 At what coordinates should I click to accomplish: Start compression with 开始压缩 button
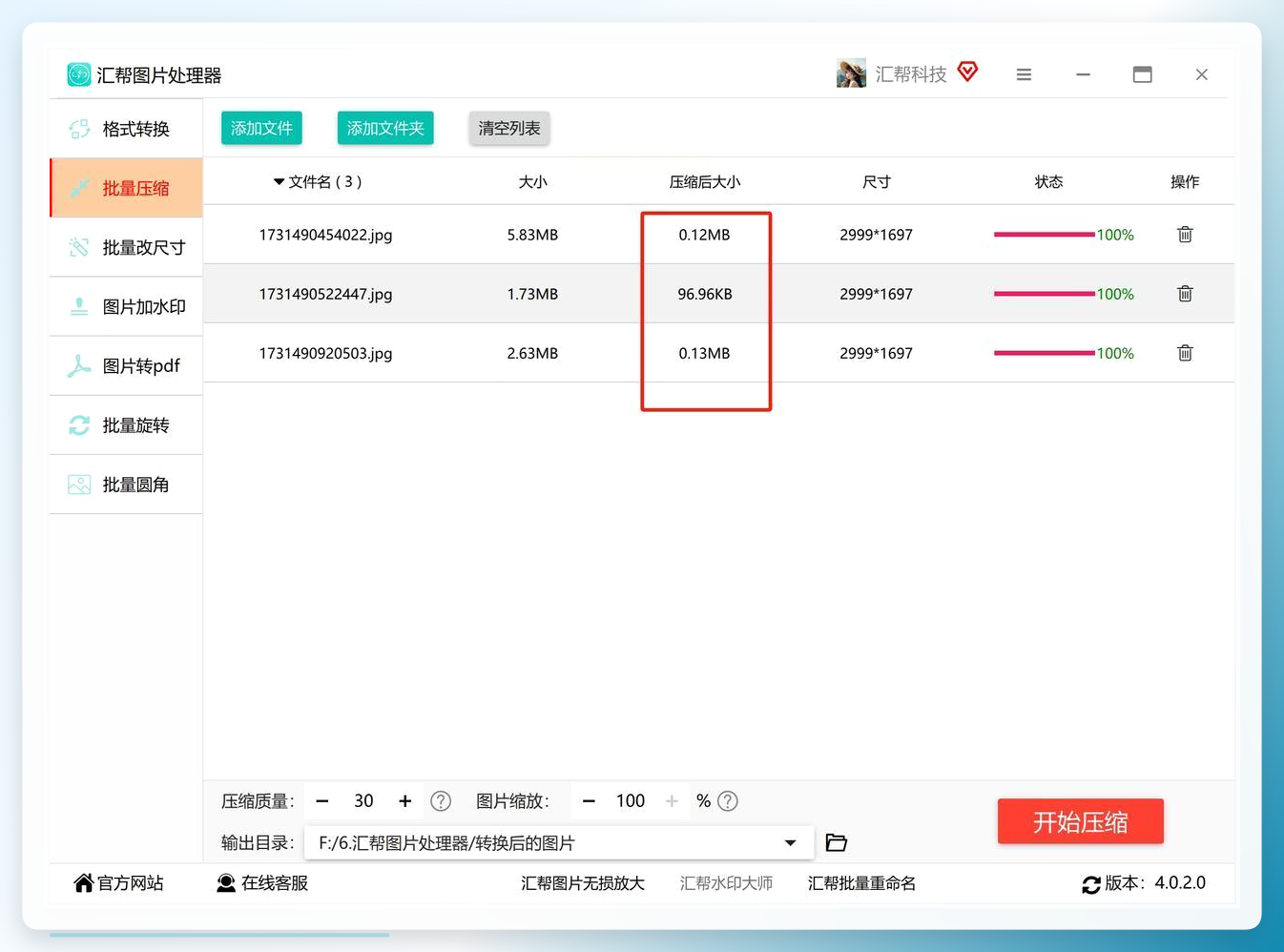click(1081, 821)
